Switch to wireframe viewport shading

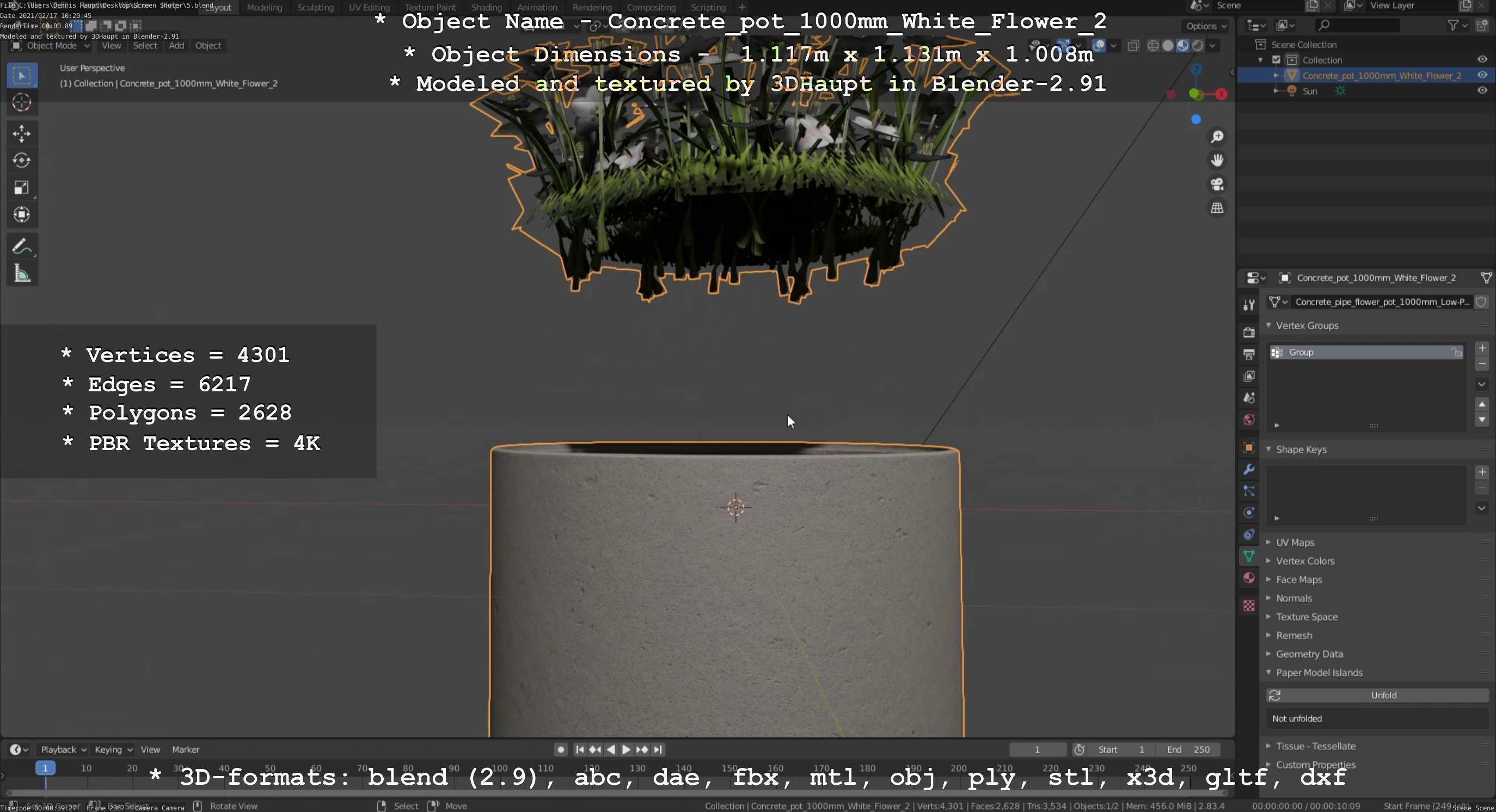(x=1154, y=46)
